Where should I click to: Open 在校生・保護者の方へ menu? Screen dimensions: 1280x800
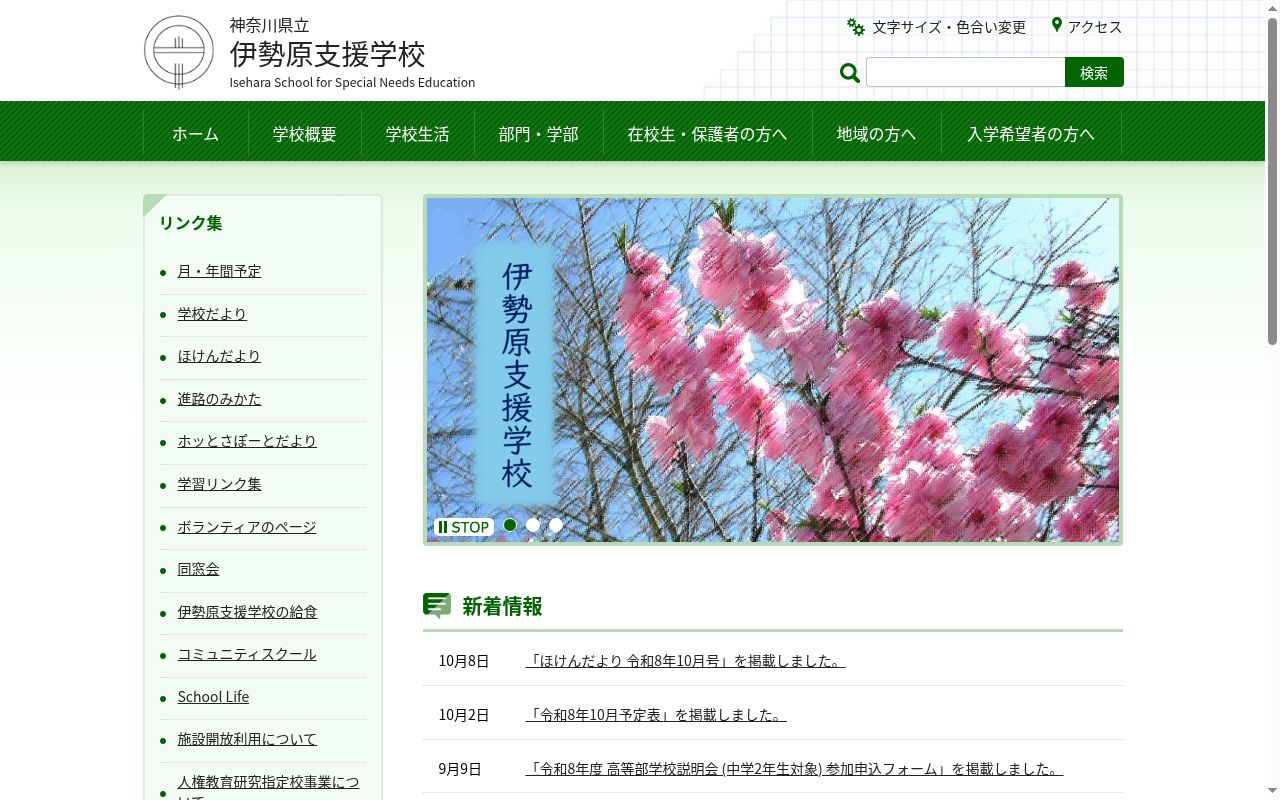708,134
